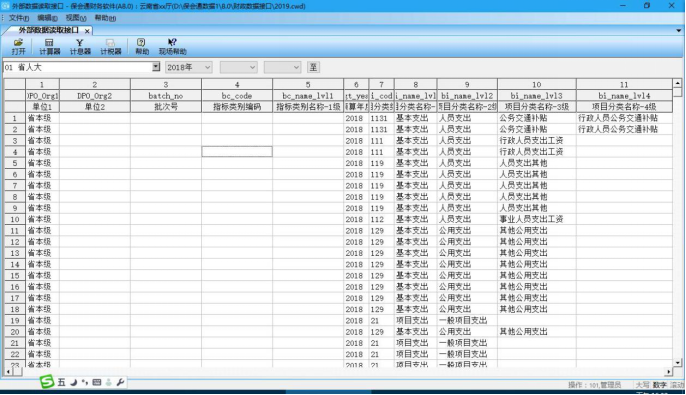This screenshot has width=686, height=395.
Task: Expand the tab list arrow at far right
Action: pyautogui.click(x=679, y=31)
